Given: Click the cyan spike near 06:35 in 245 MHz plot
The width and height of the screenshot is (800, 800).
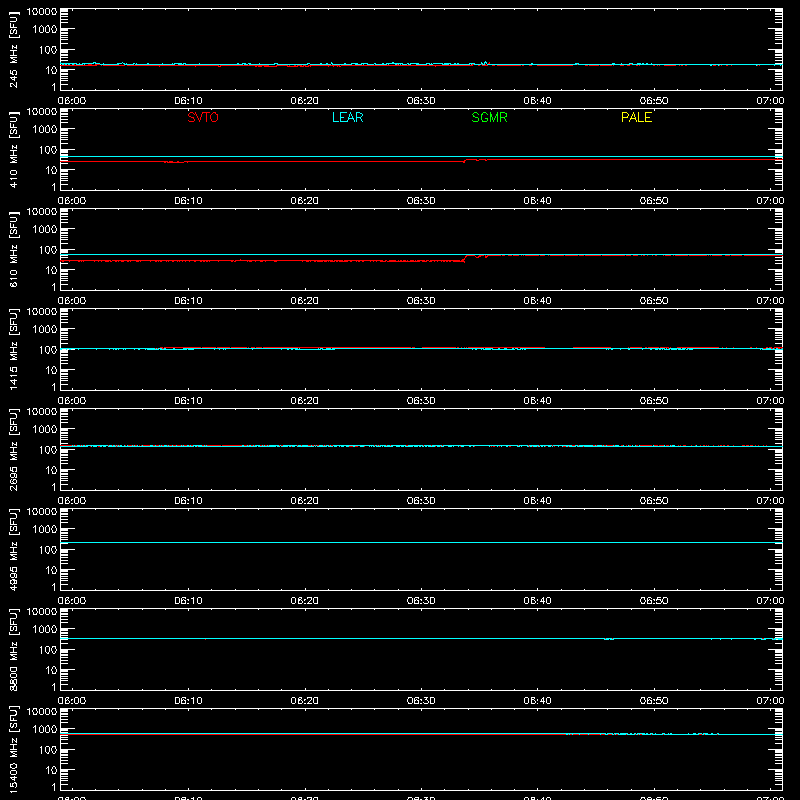Looking at the screenshot, I should pos(485,63).
